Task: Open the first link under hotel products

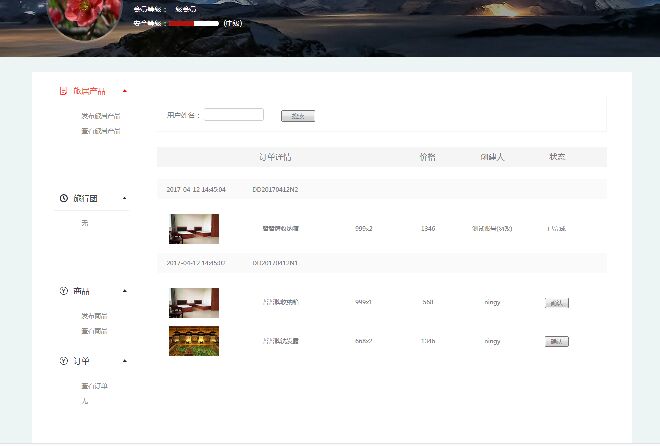Action: pyautogui.click(x=100, y=116)
